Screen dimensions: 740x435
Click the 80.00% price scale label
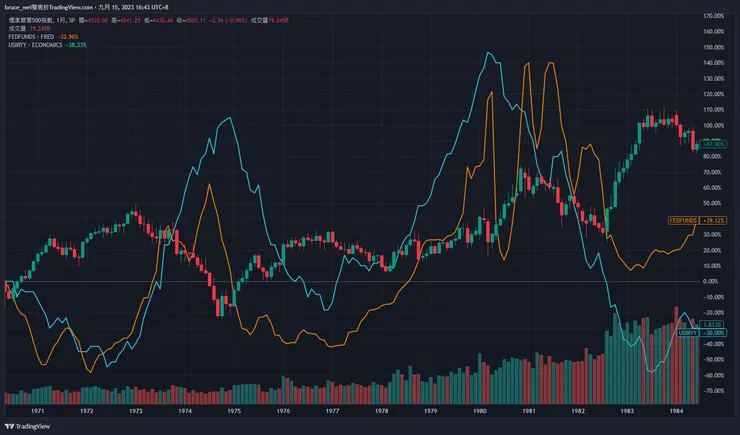[713, 156]
